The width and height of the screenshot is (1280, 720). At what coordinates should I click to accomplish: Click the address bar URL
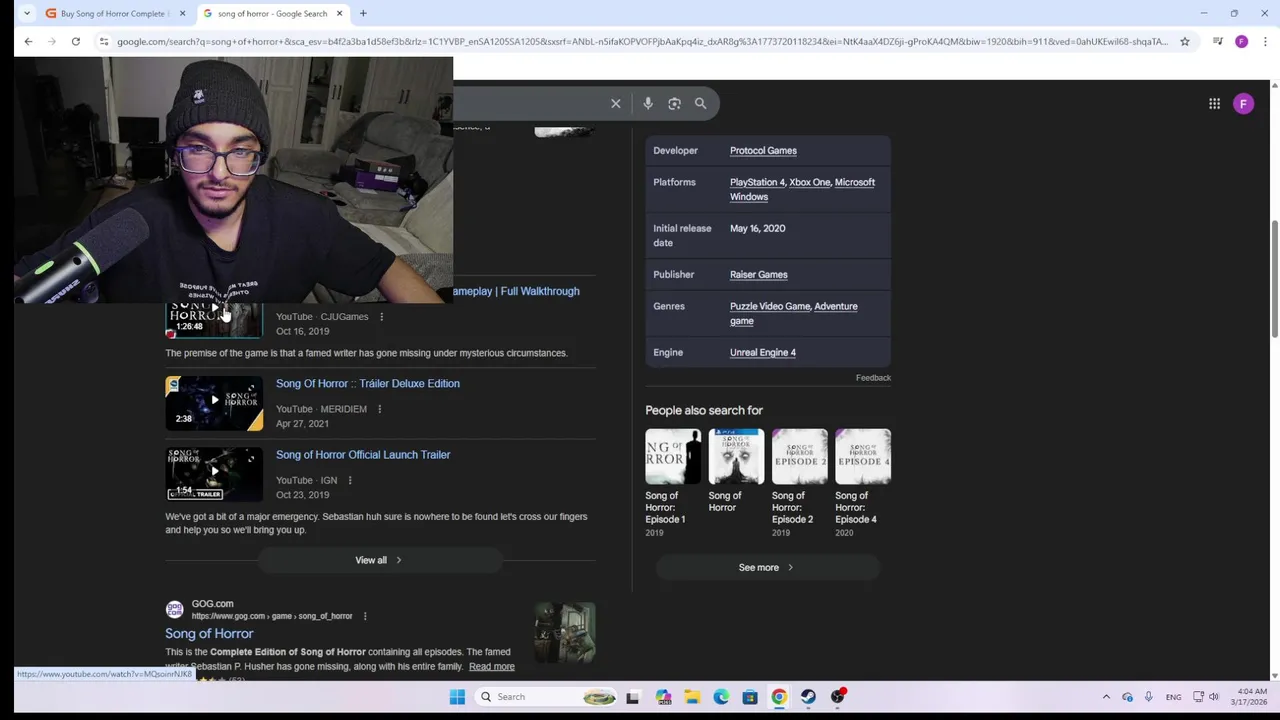coord(642,41)
